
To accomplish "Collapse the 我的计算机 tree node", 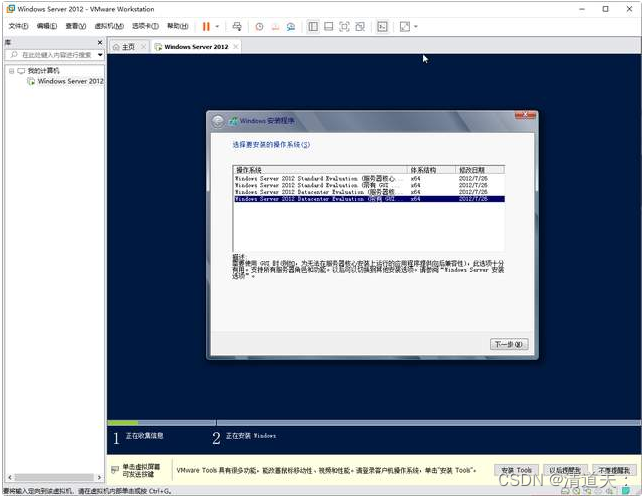I will coord(11,71).
